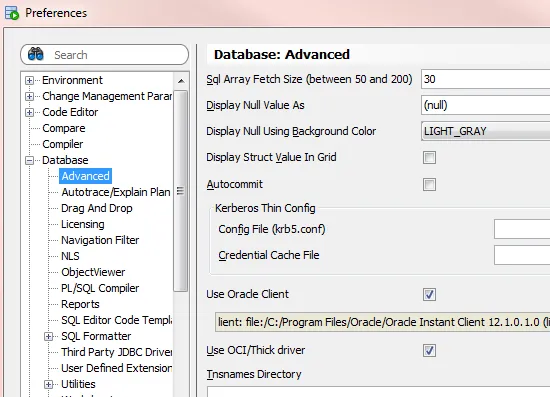Select SQL Editor Code Templates
This screenshot has height=397, width=550.
[x=116, y=320]
